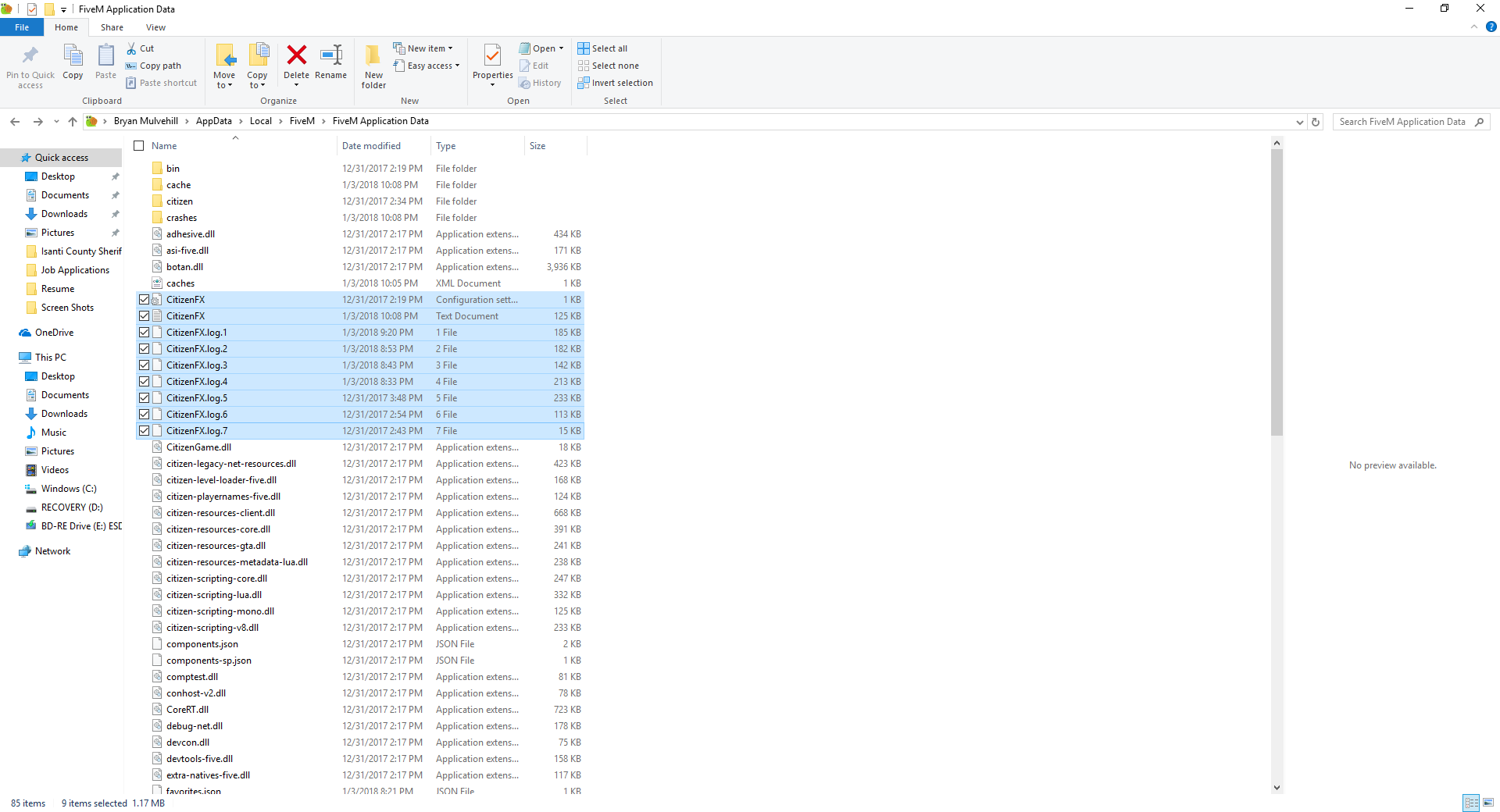Screen dimensions: 1500x812
Task: Click the scrollbar down arrow
Action: (x=1277, y=788)
